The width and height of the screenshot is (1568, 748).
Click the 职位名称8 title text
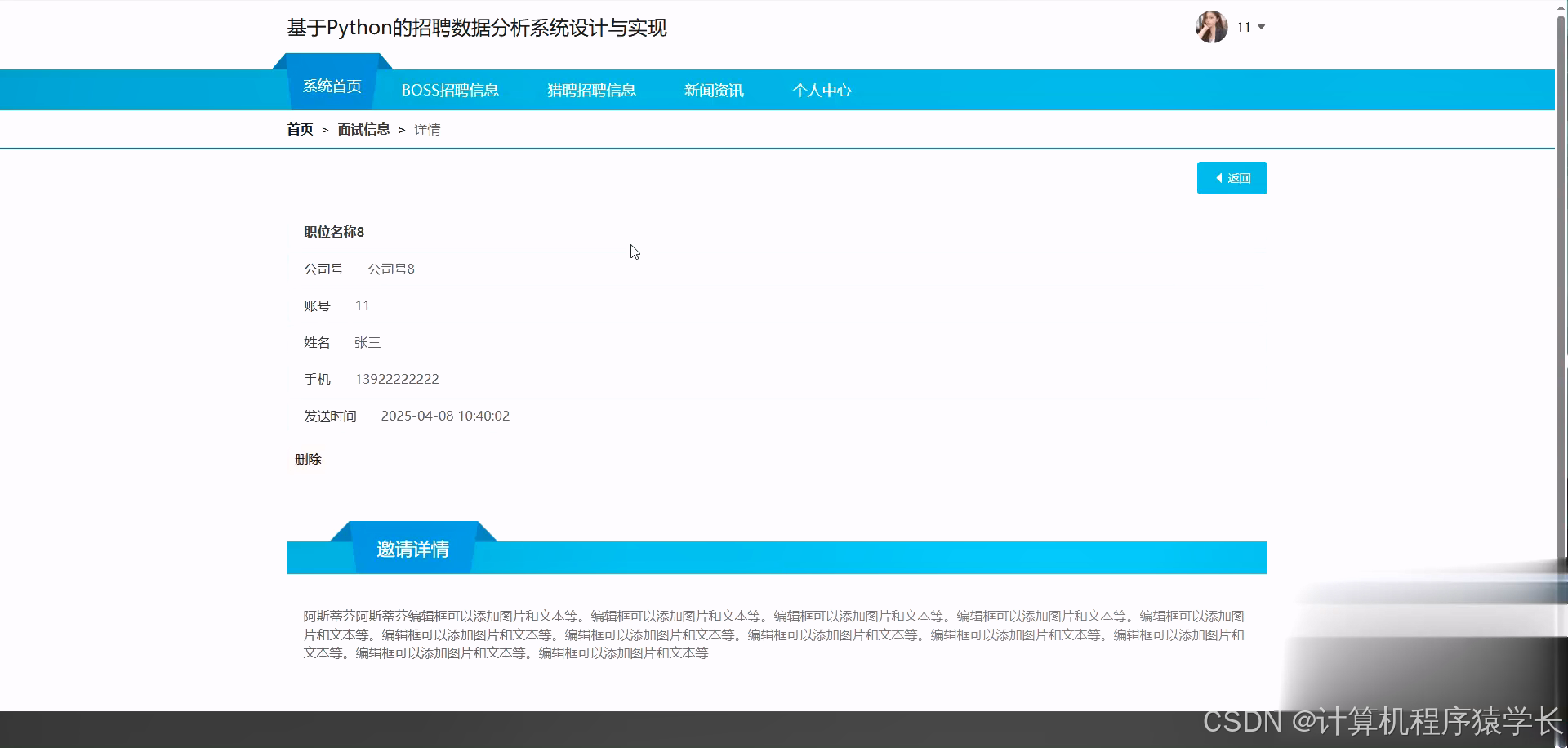(x=332, y=232)
